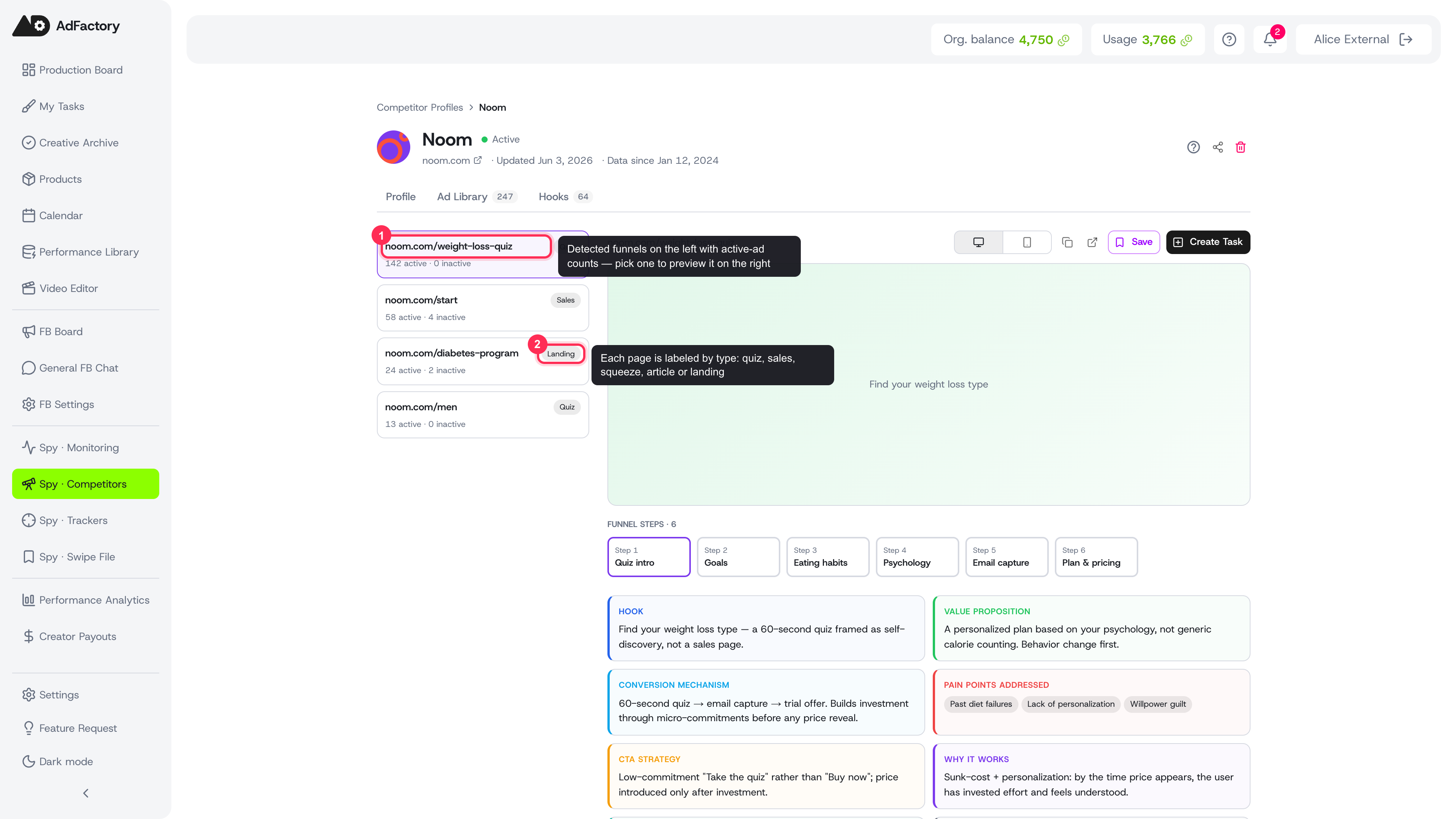Viewport: 1456px width, 819px height.
Task: Open the Products section
Action: [85, 179]
